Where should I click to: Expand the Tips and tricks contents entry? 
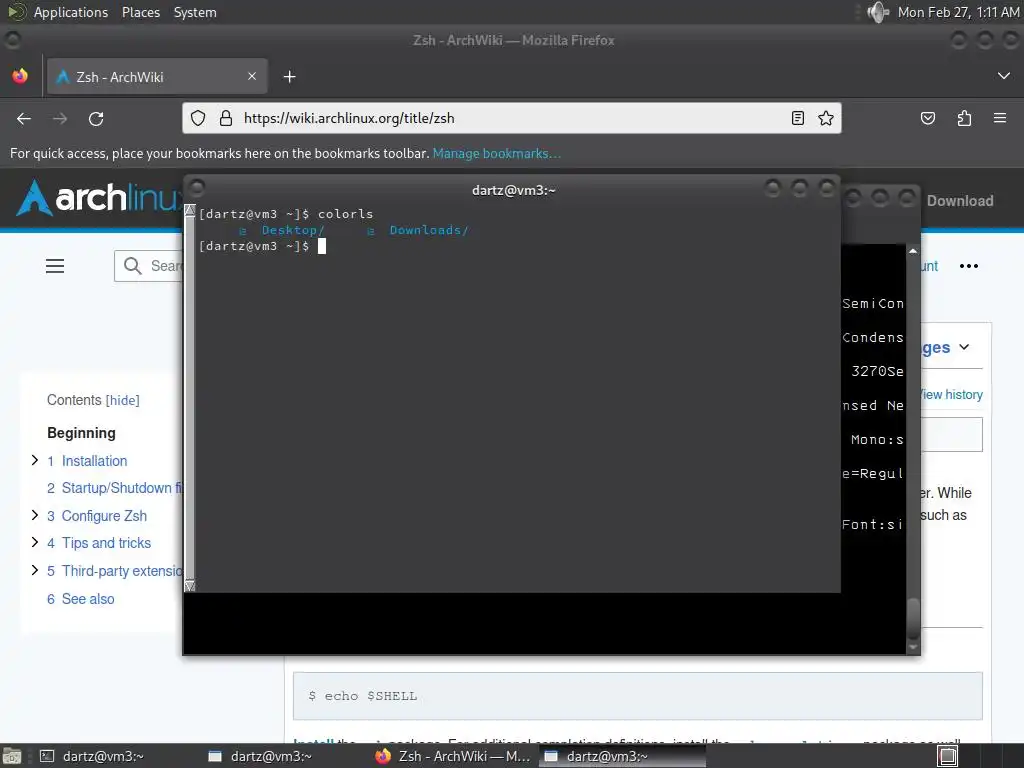coord(35,543)
